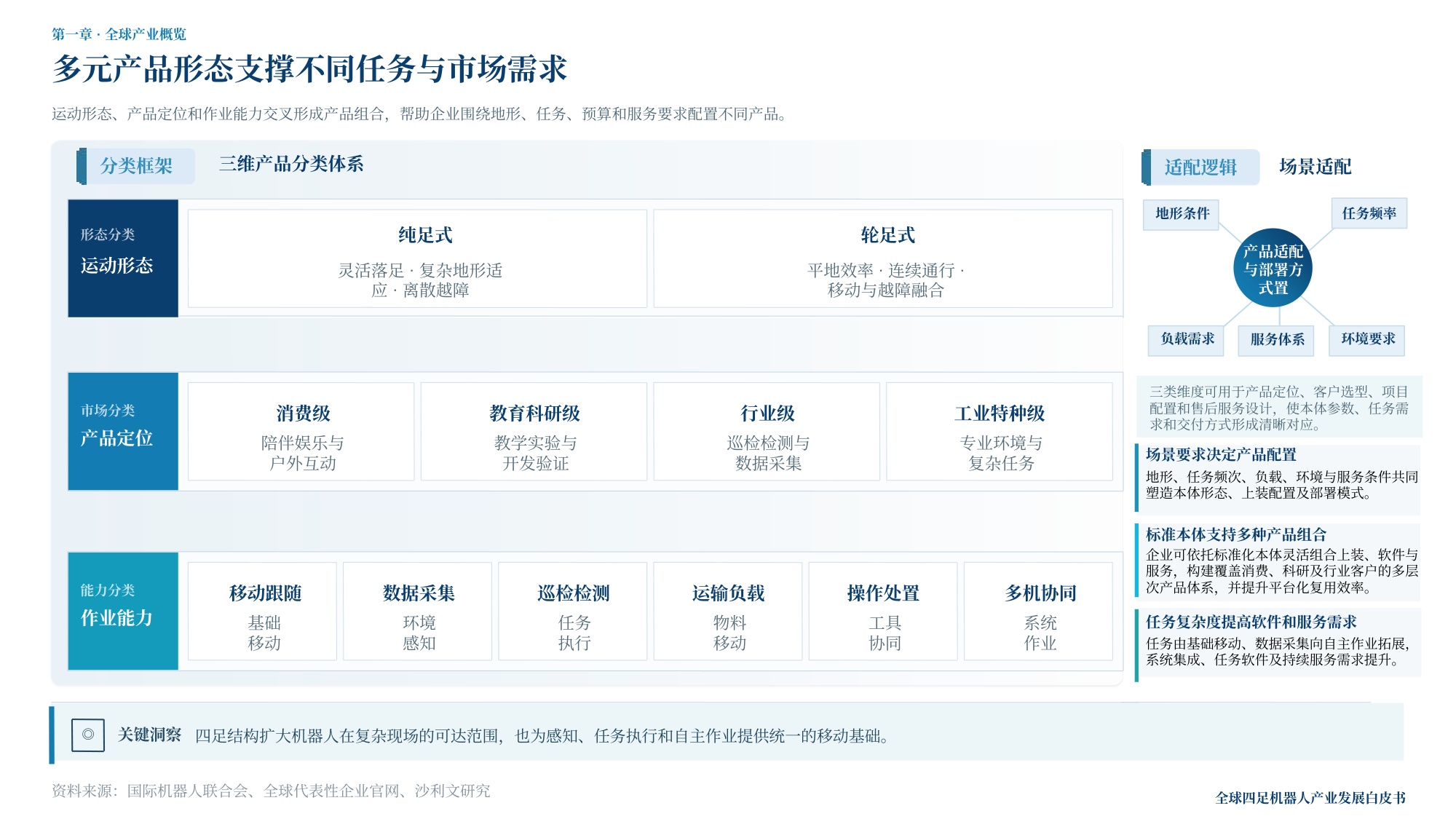
Task: Select the 工业特种级 product card
Action: pos(1000,432)
